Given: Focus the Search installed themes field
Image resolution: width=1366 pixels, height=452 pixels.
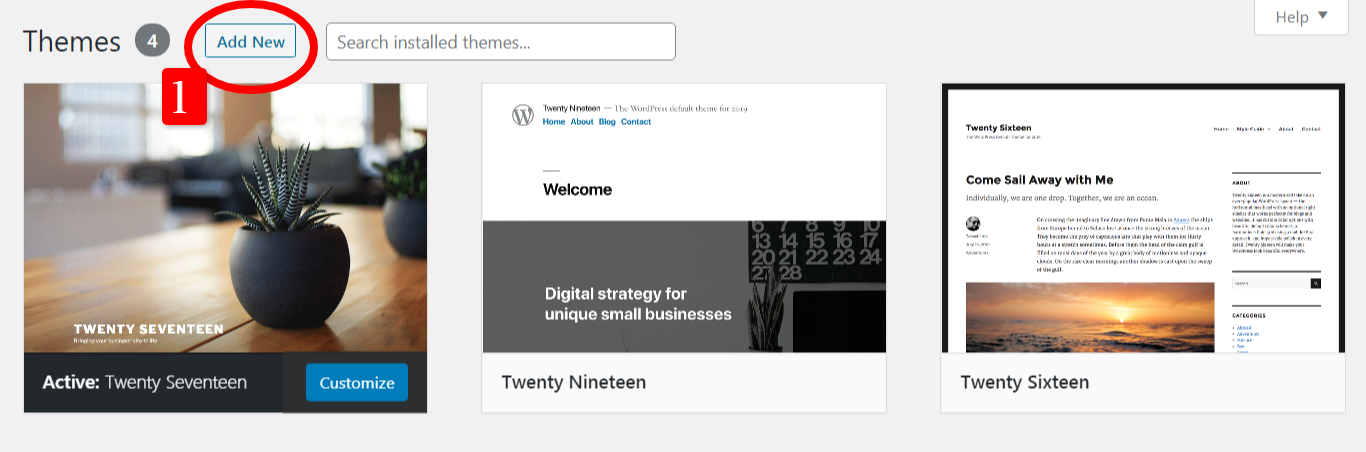Looking at the screenshot, I should pos(500,42).
